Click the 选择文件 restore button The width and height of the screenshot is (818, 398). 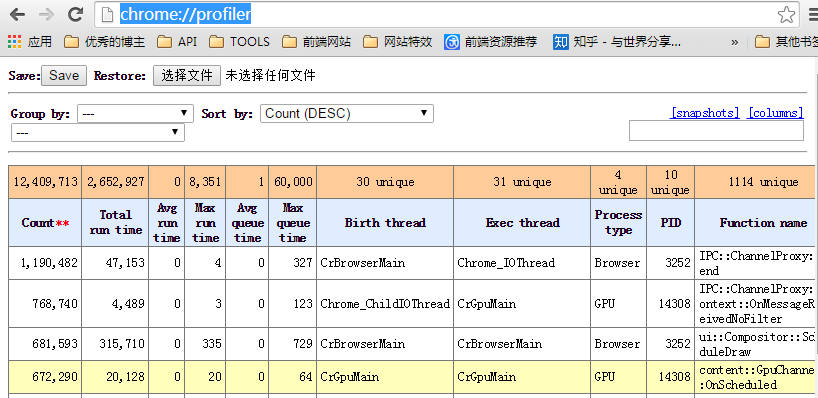(187, 76)
